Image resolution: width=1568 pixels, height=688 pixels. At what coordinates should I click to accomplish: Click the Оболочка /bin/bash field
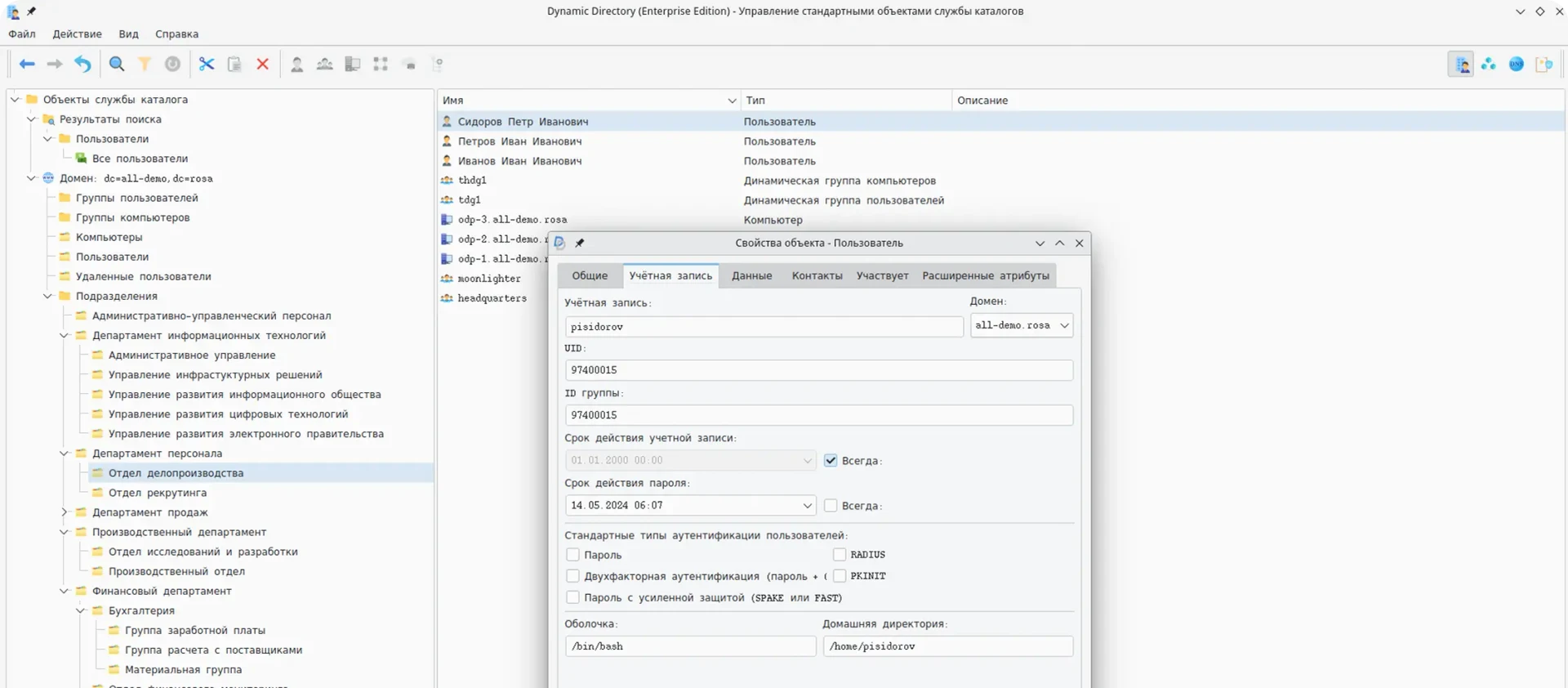(690, 646)
